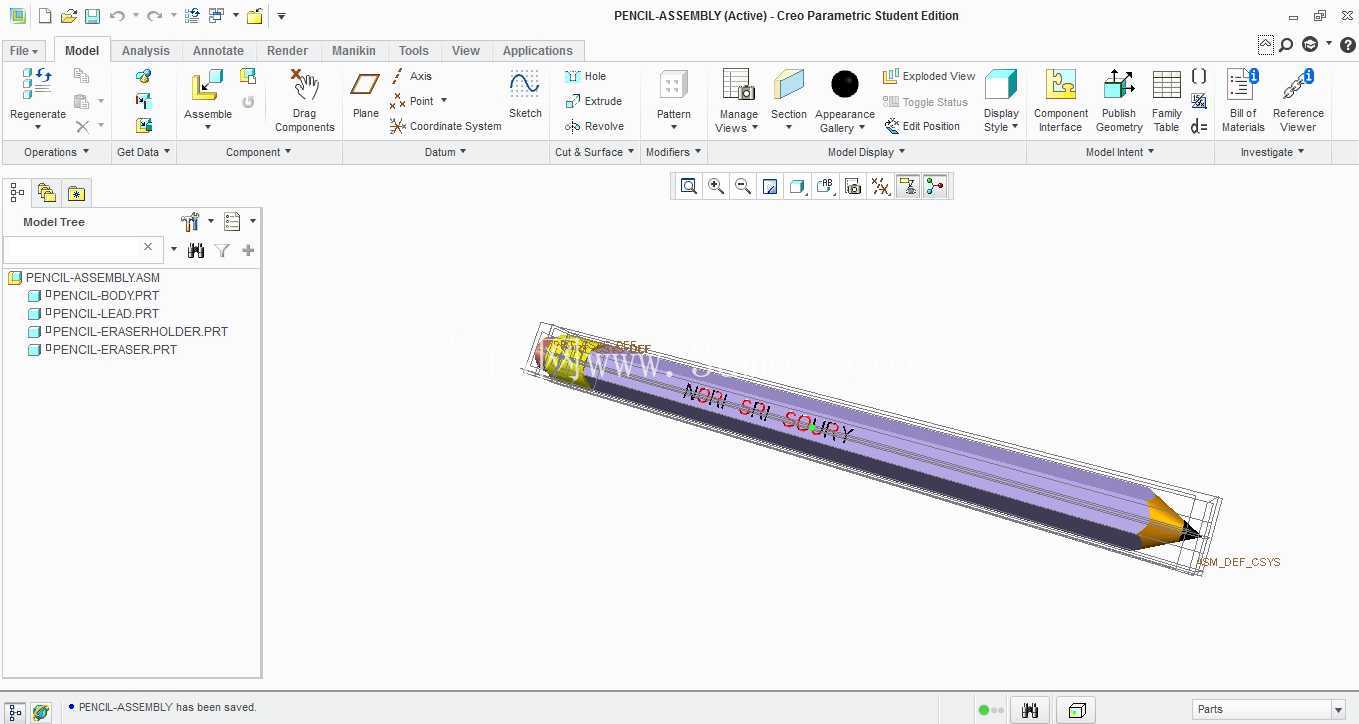Open the Pattern tool

tap(673, 86)
